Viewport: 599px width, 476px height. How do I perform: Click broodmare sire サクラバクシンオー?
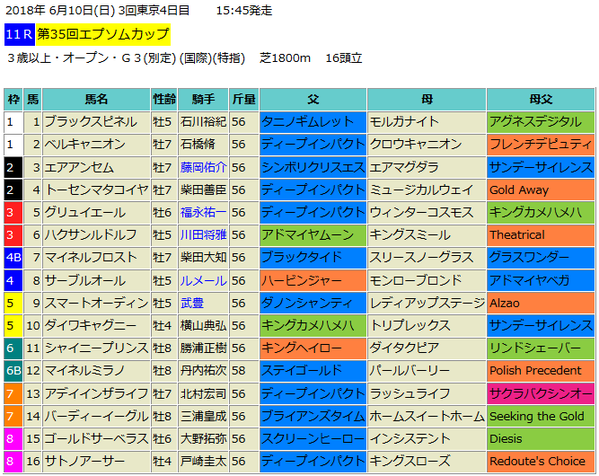(x=541, y=394)
